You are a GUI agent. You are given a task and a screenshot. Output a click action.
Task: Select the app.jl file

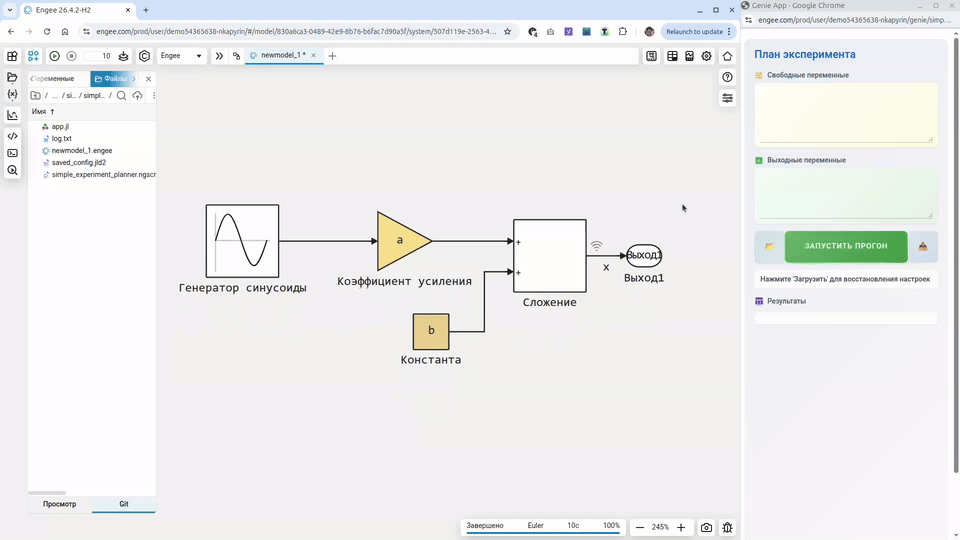pos(60,127)
